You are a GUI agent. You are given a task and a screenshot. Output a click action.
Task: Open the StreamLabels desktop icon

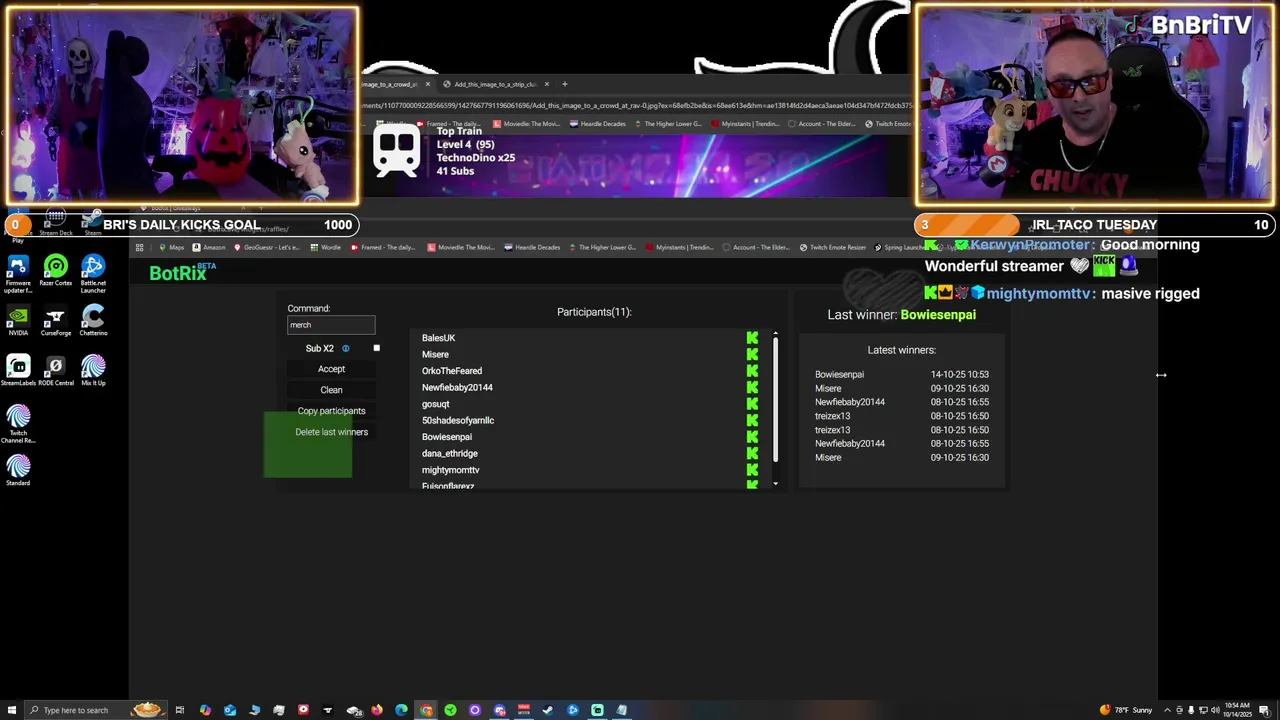pyautogui.click(x=18, y=371)
